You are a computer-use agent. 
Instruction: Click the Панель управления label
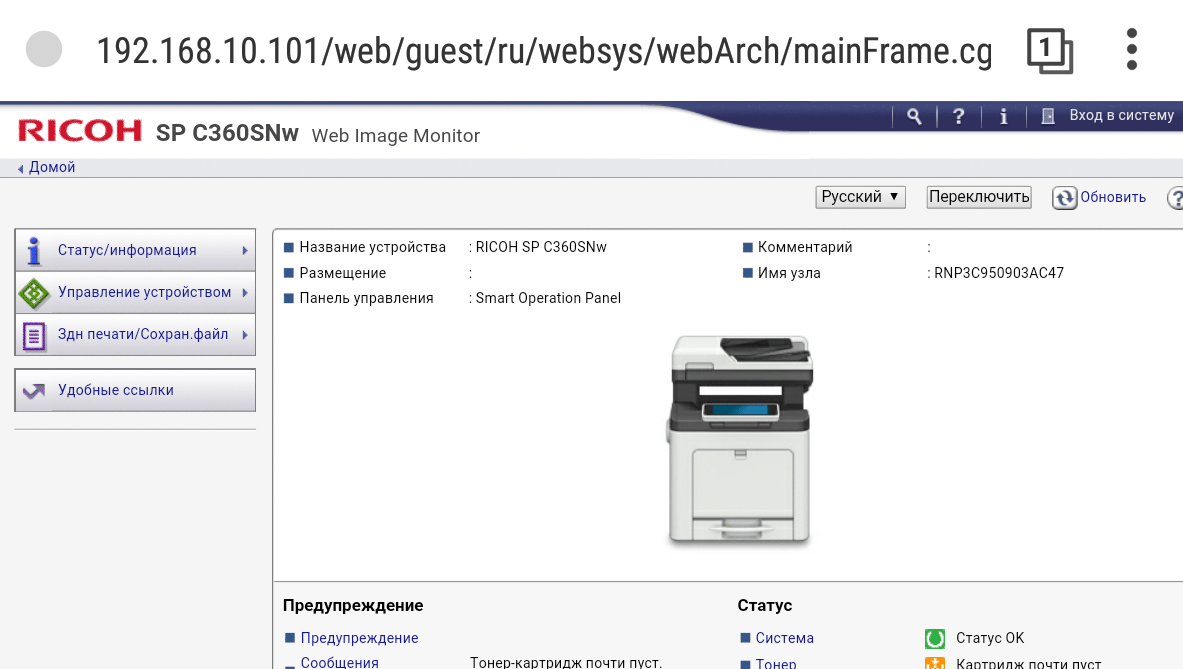366,298
